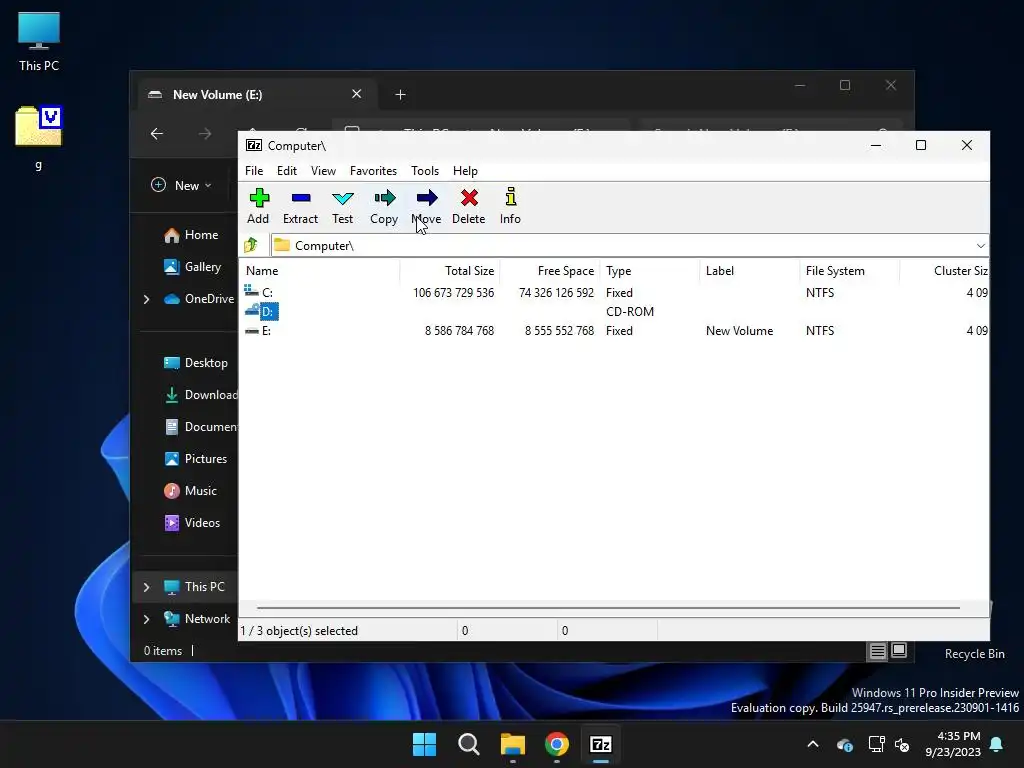This screenshot has height=768, width=1024.
Task: Open the muted volume tray icon
Action: [x=903, y=744]
